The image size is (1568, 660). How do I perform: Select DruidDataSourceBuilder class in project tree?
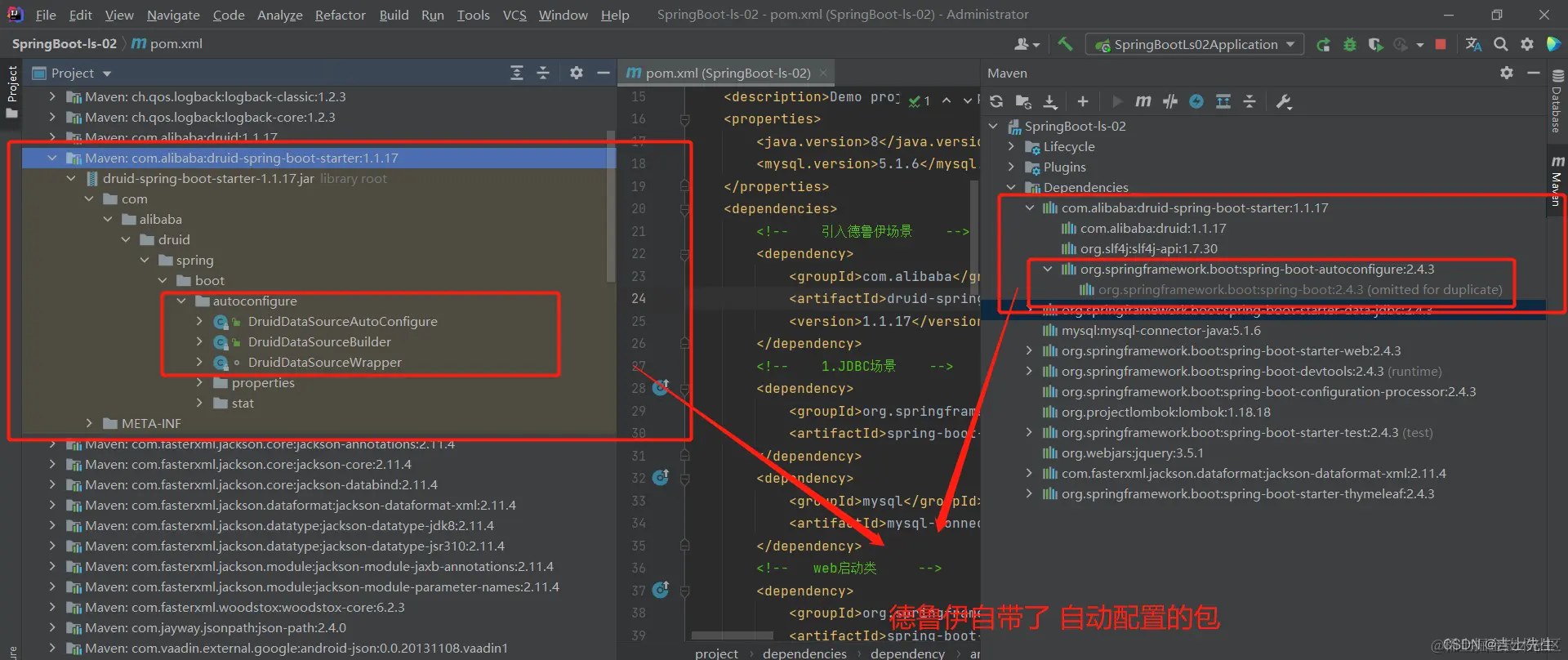tap(319, 341)
